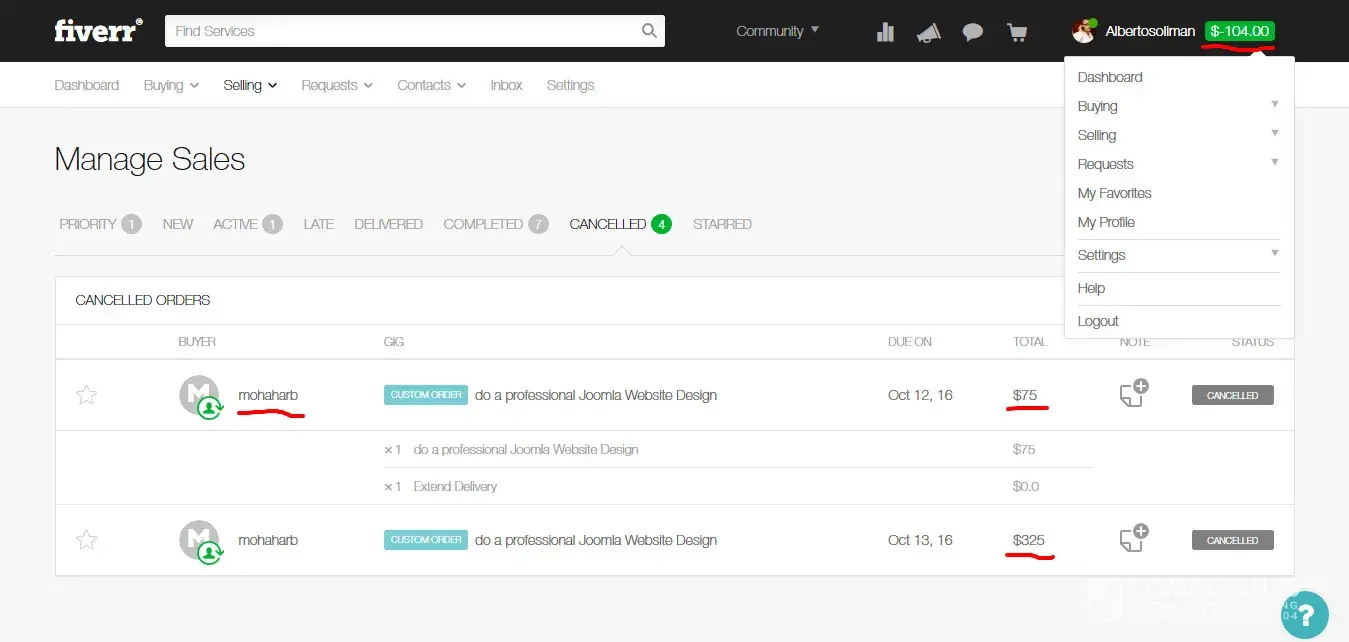Image resolution: width=1349 pixels, height=642 pixels.
Task: Click the Find Services search field
Action: click(x=400, y=31)
